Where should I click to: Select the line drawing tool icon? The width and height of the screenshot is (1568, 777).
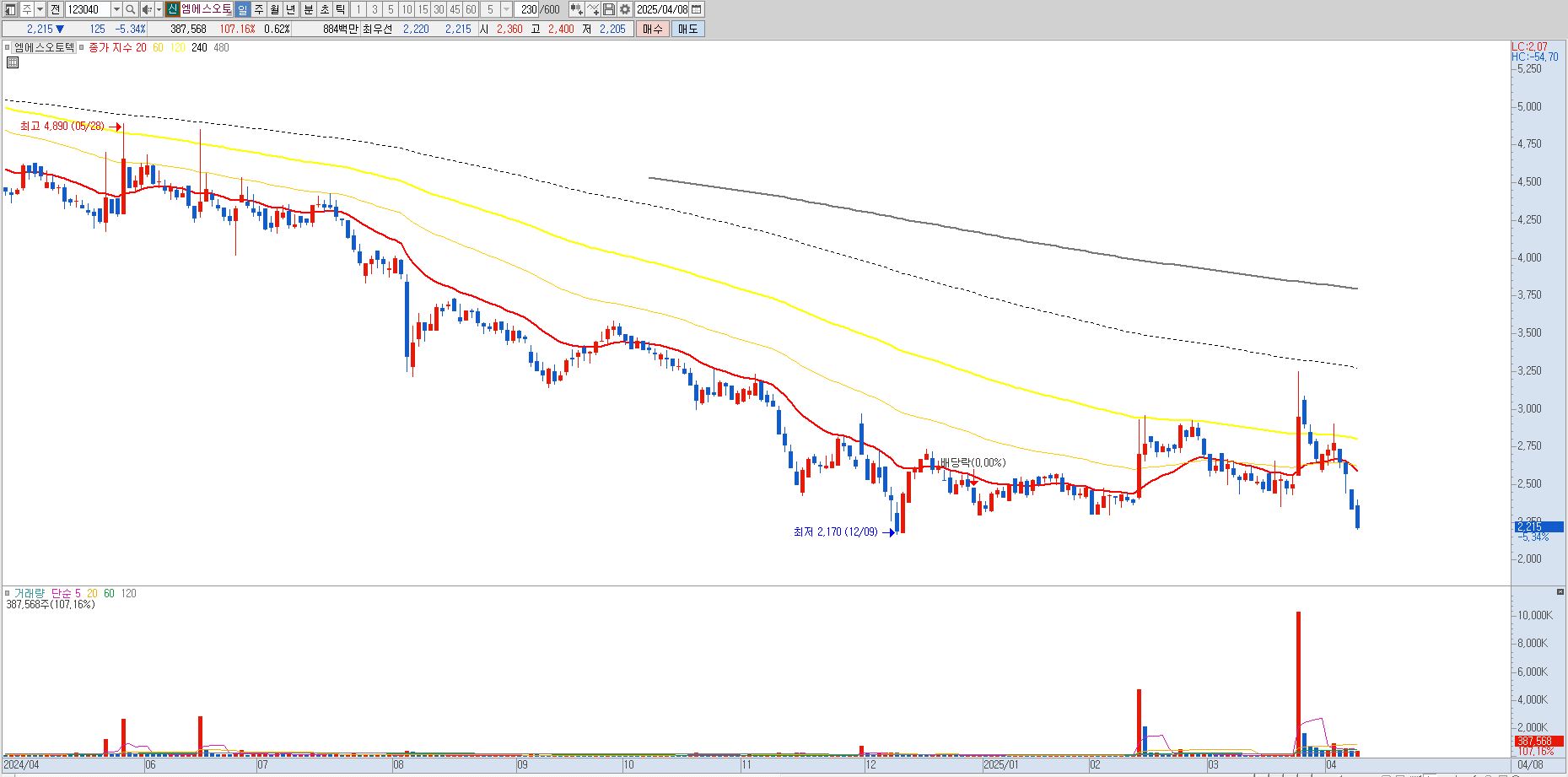pyautogui.click(x=593, y=9)
